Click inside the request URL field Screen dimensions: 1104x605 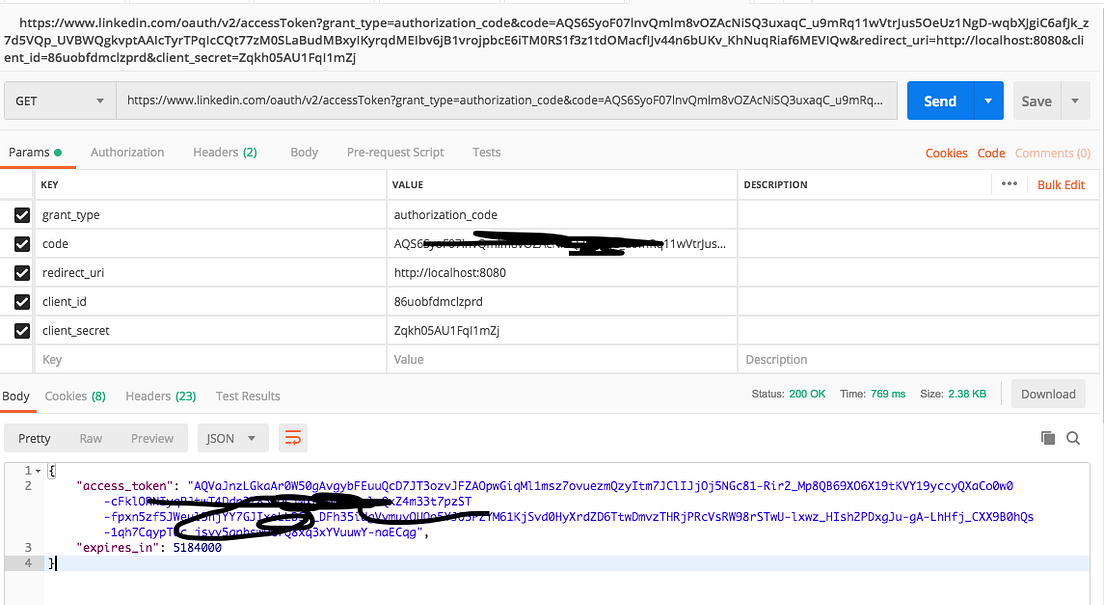500,100
